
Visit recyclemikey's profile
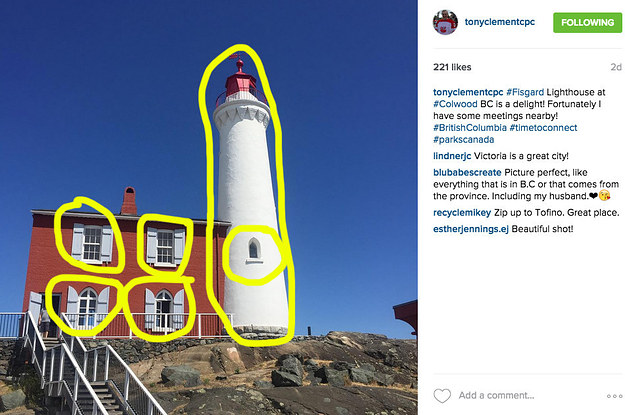462,212
